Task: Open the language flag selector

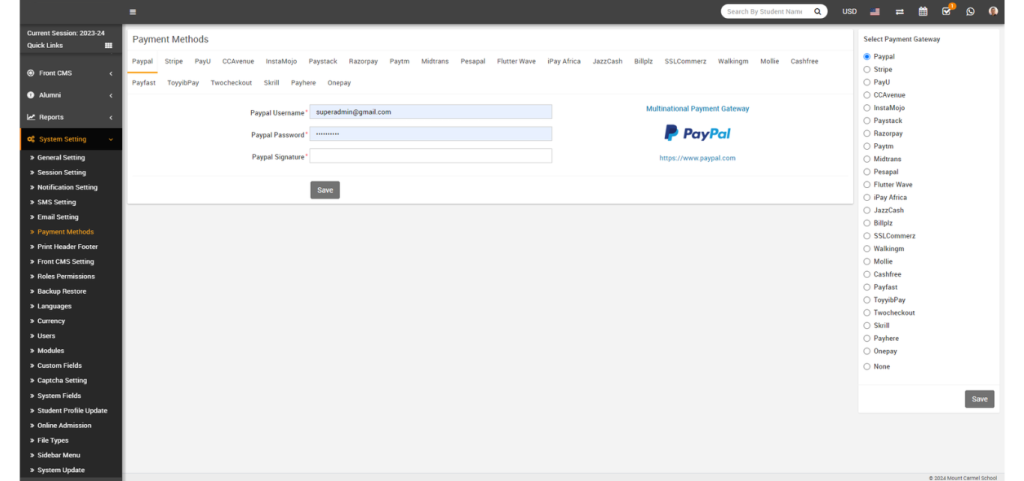Action: [875, 12]
